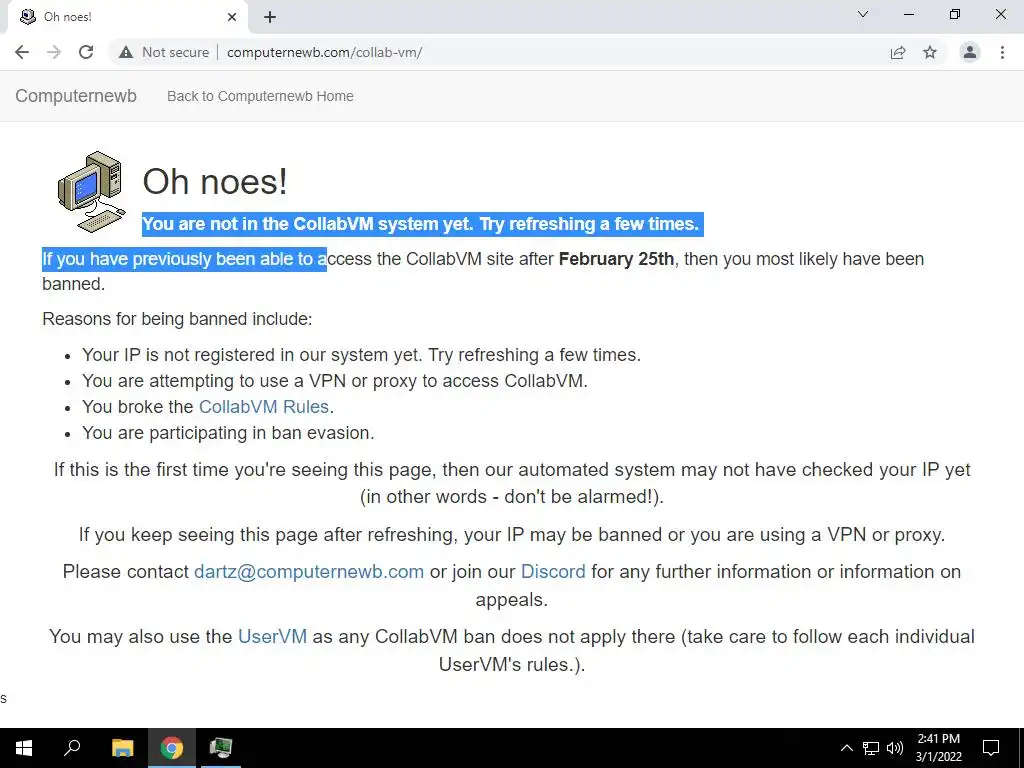The image size is (1024, 768).
Task: Open a new tab with the plus button
Action: 270,18
